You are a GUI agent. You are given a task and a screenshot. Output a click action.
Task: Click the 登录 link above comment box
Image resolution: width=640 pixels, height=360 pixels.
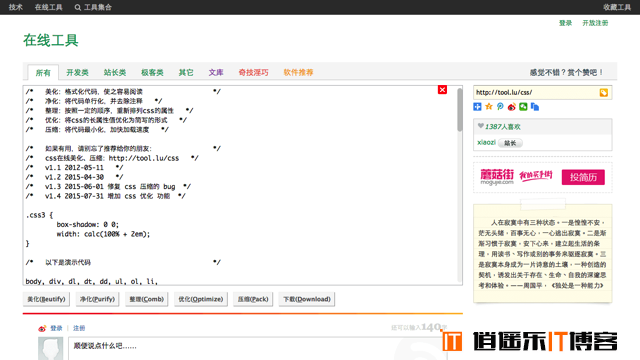56,328
